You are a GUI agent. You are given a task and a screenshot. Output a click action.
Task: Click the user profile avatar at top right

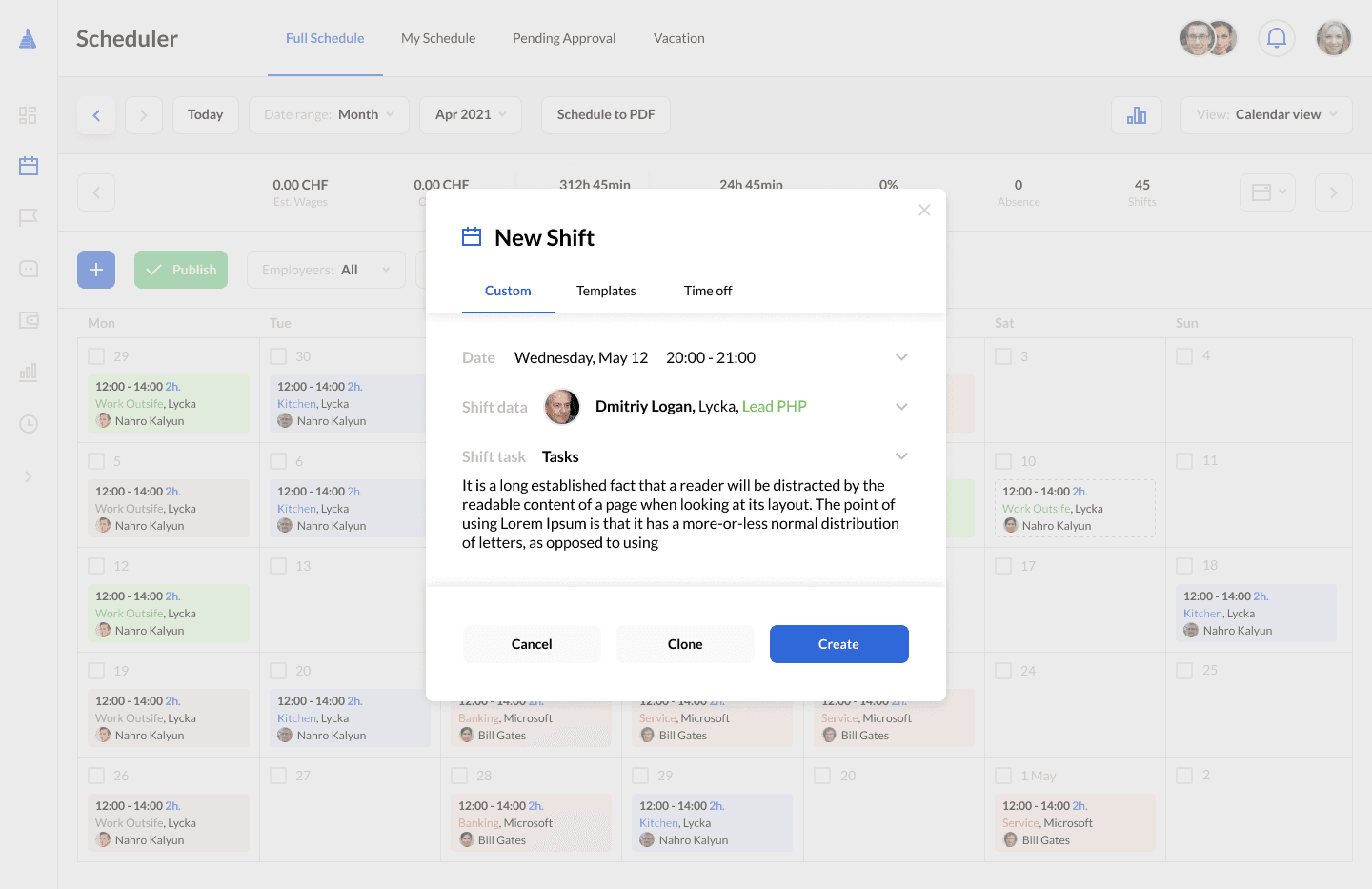(x=1333, y=38)
